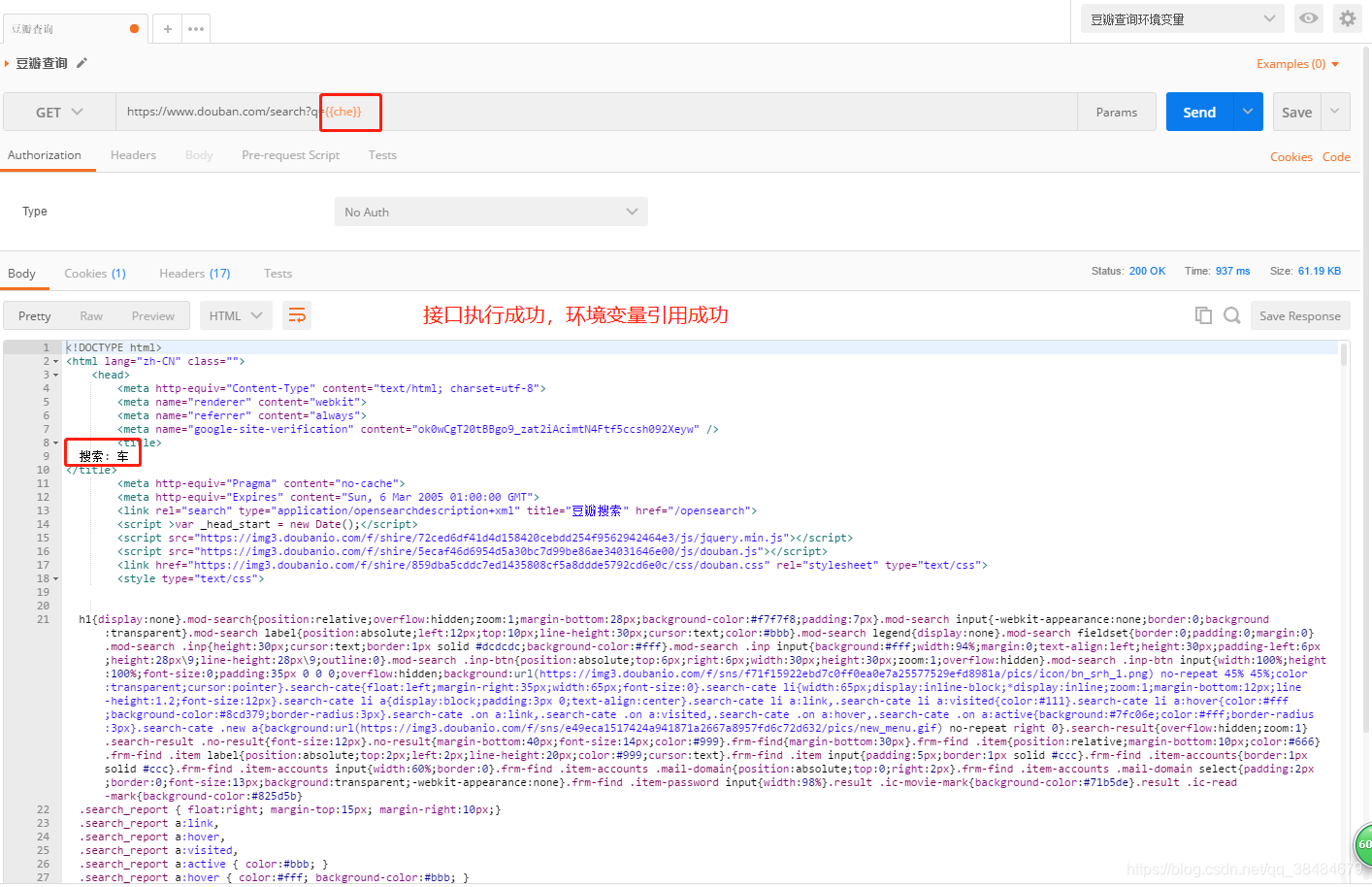Image resolution: width=1372 pixels, height=887 pixels.
Task: Open No Auth type dropdown
Action: (x=491, y=212)
